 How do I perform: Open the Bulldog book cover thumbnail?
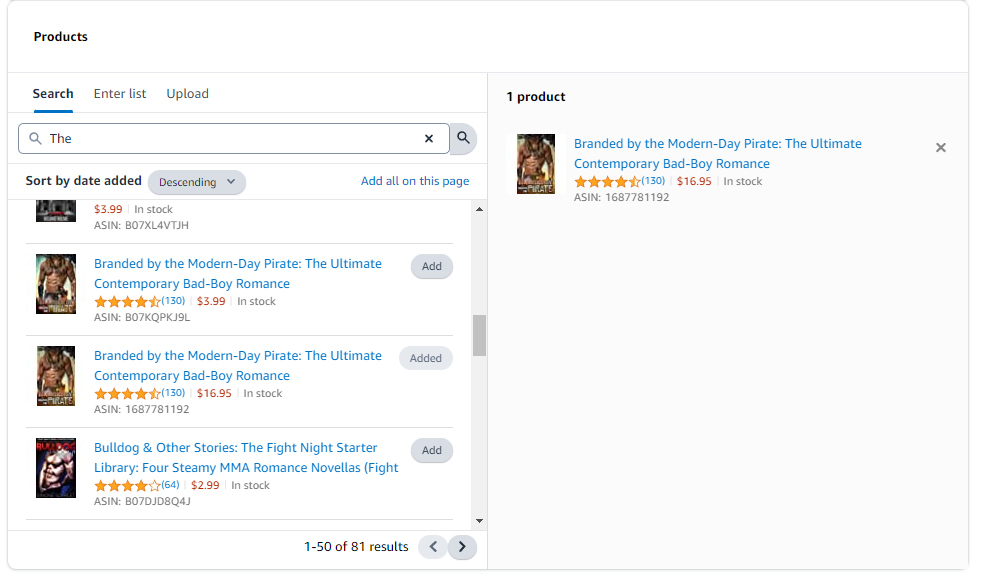(x=56, y=468)
